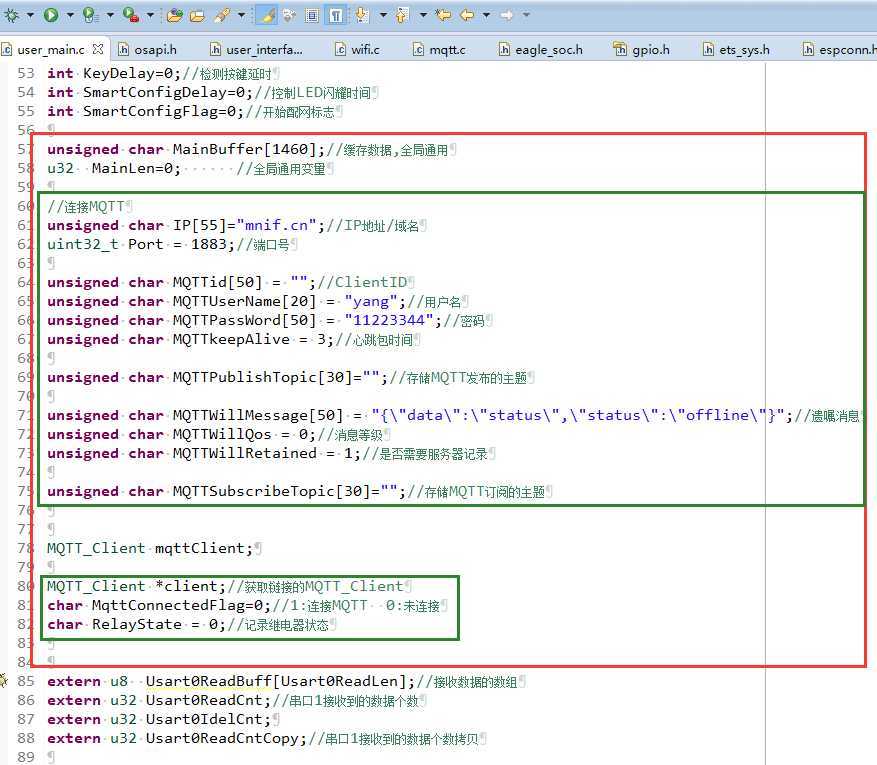The image size is (877, 765).
Task: Open the Previous Annotation dropdown arrow
Action: tap(423, 15)
